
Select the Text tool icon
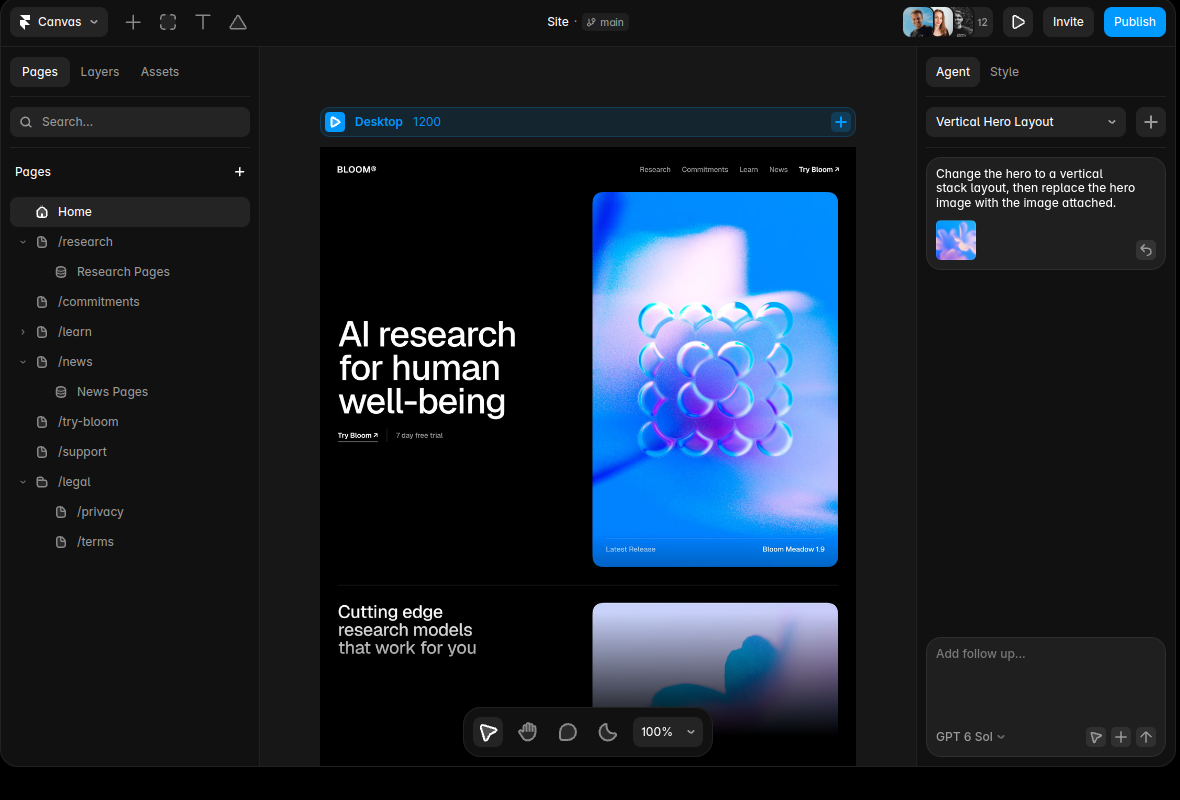[203, 23]
